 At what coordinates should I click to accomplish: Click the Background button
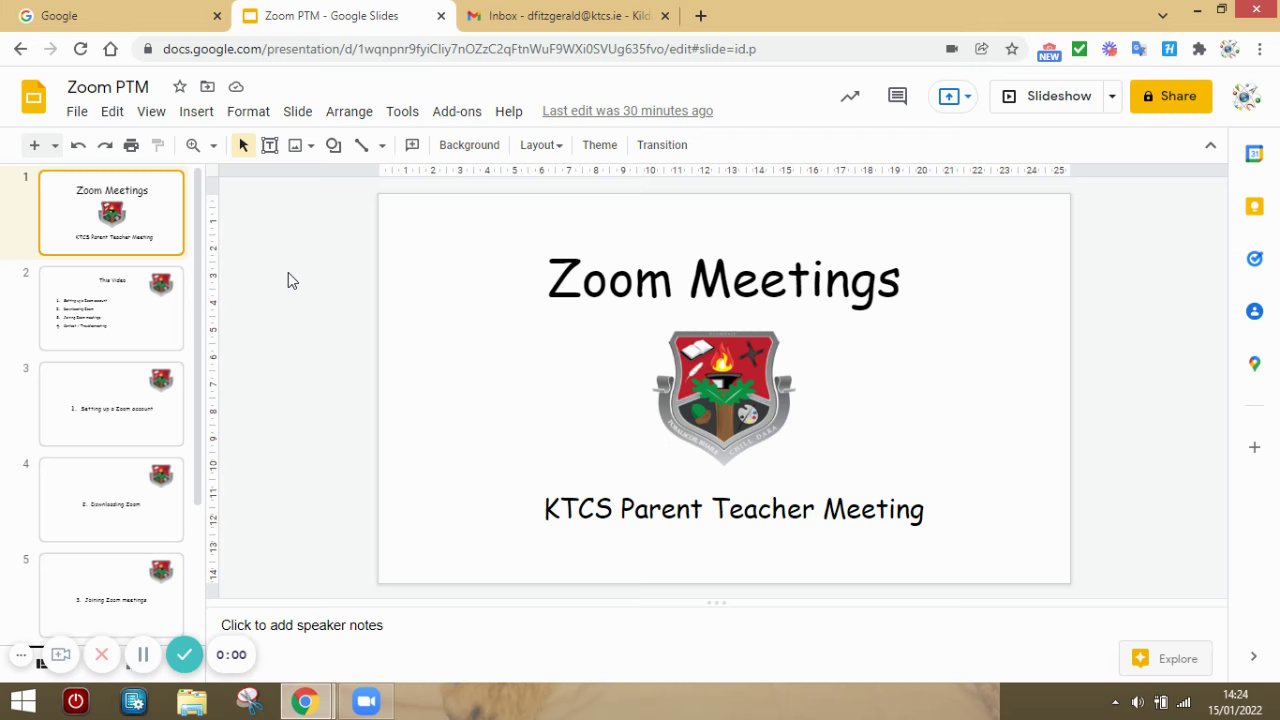[x=469, y=145]
